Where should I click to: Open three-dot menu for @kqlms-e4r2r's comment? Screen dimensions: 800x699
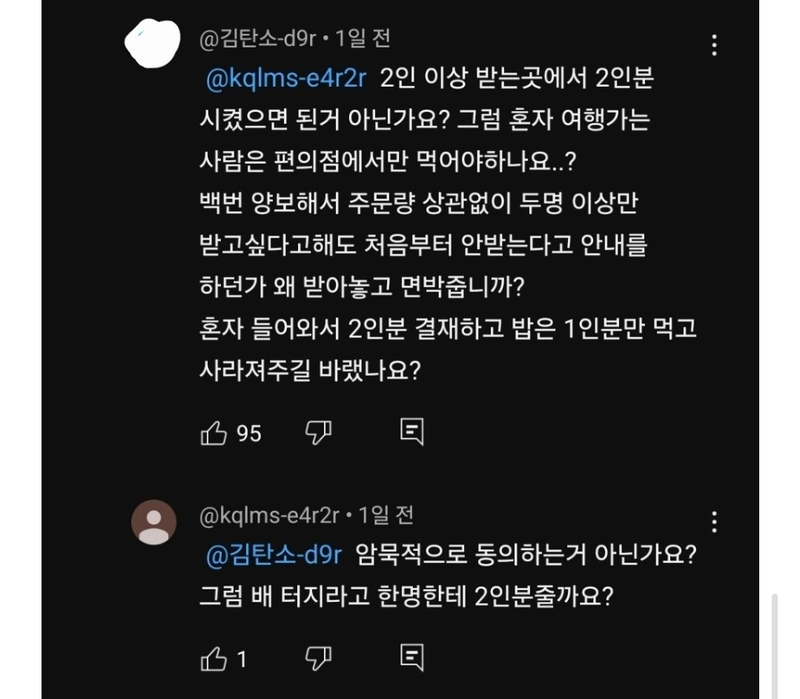714,522
